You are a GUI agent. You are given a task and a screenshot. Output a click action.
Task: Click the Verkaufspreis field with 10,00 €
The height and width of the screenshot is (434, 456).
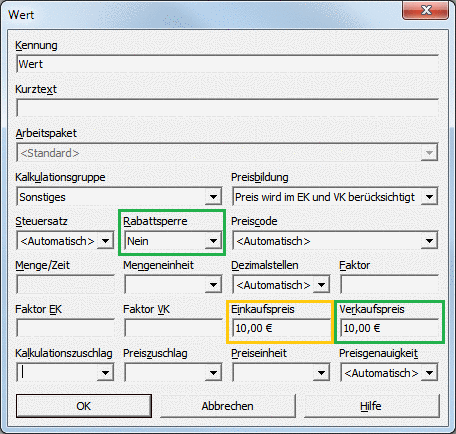389,329
